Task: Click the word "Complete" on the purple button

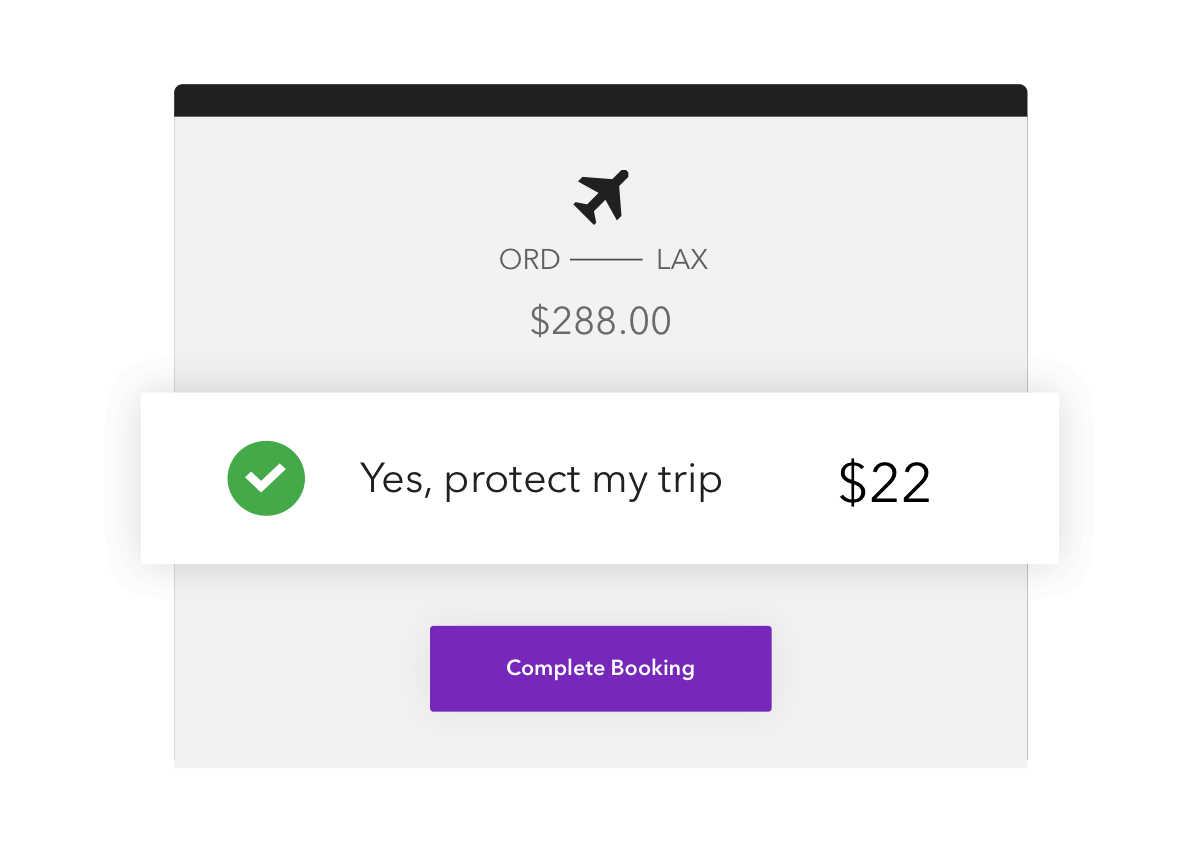Action: click(x=555, y=669)
